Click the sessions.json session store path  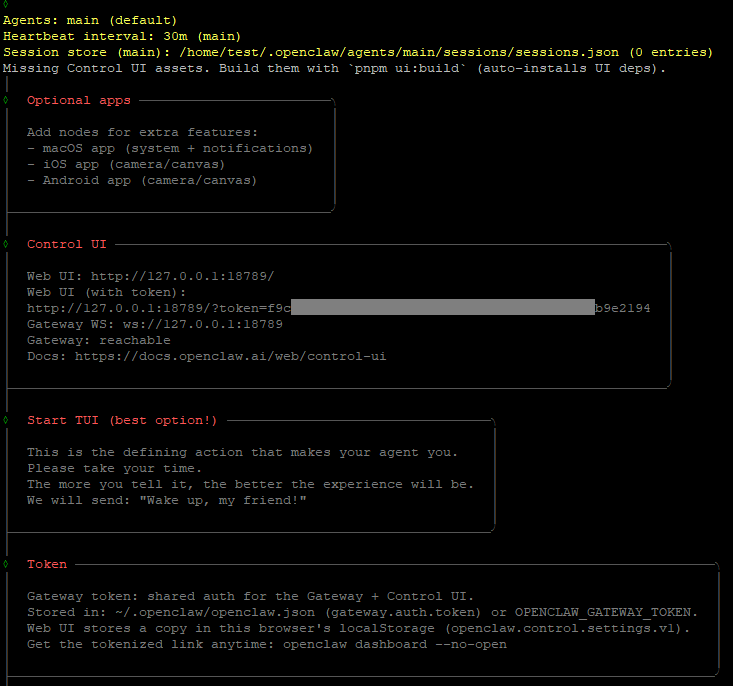[x=399, y=52]
